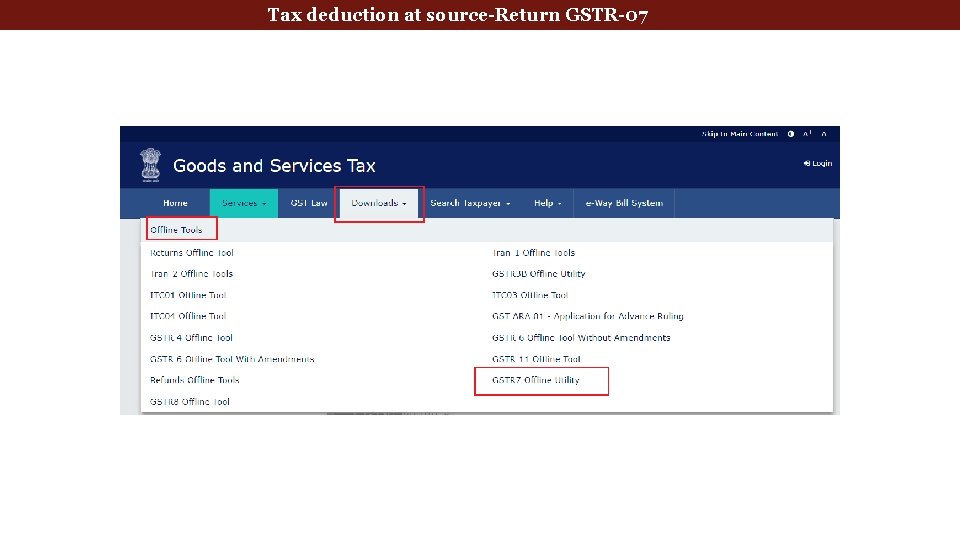Click Skip to Main Content link
960x540 pixels.
[x=740, y=133]
